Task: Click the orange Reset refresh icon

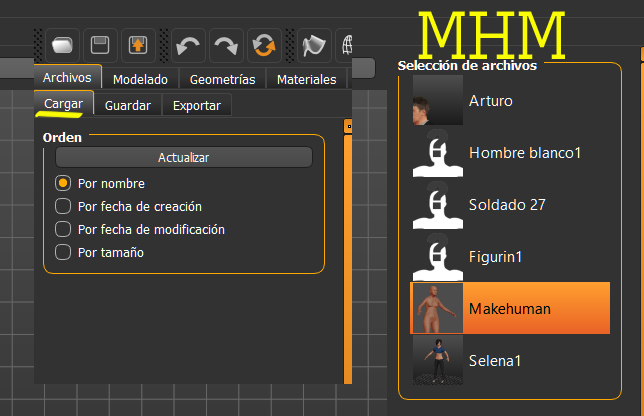Action: 264,45
